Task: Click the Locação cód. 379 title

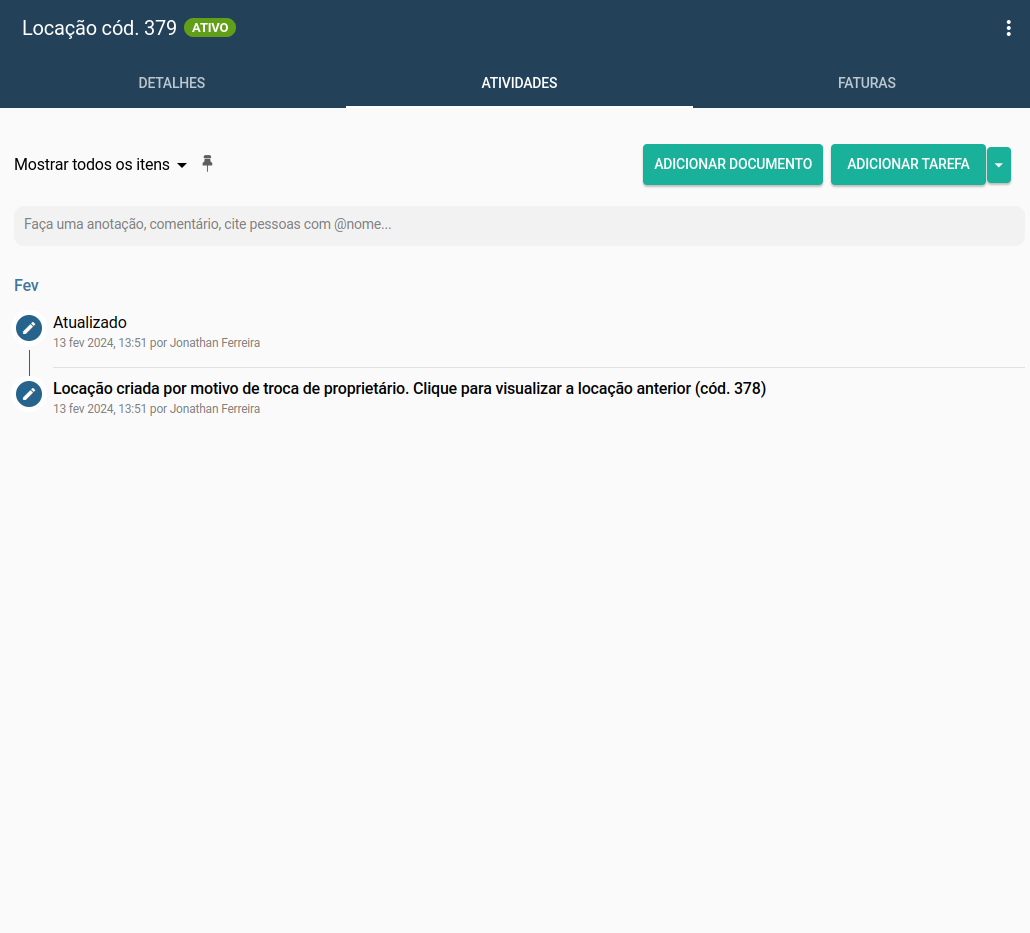Action: [99, 28]
